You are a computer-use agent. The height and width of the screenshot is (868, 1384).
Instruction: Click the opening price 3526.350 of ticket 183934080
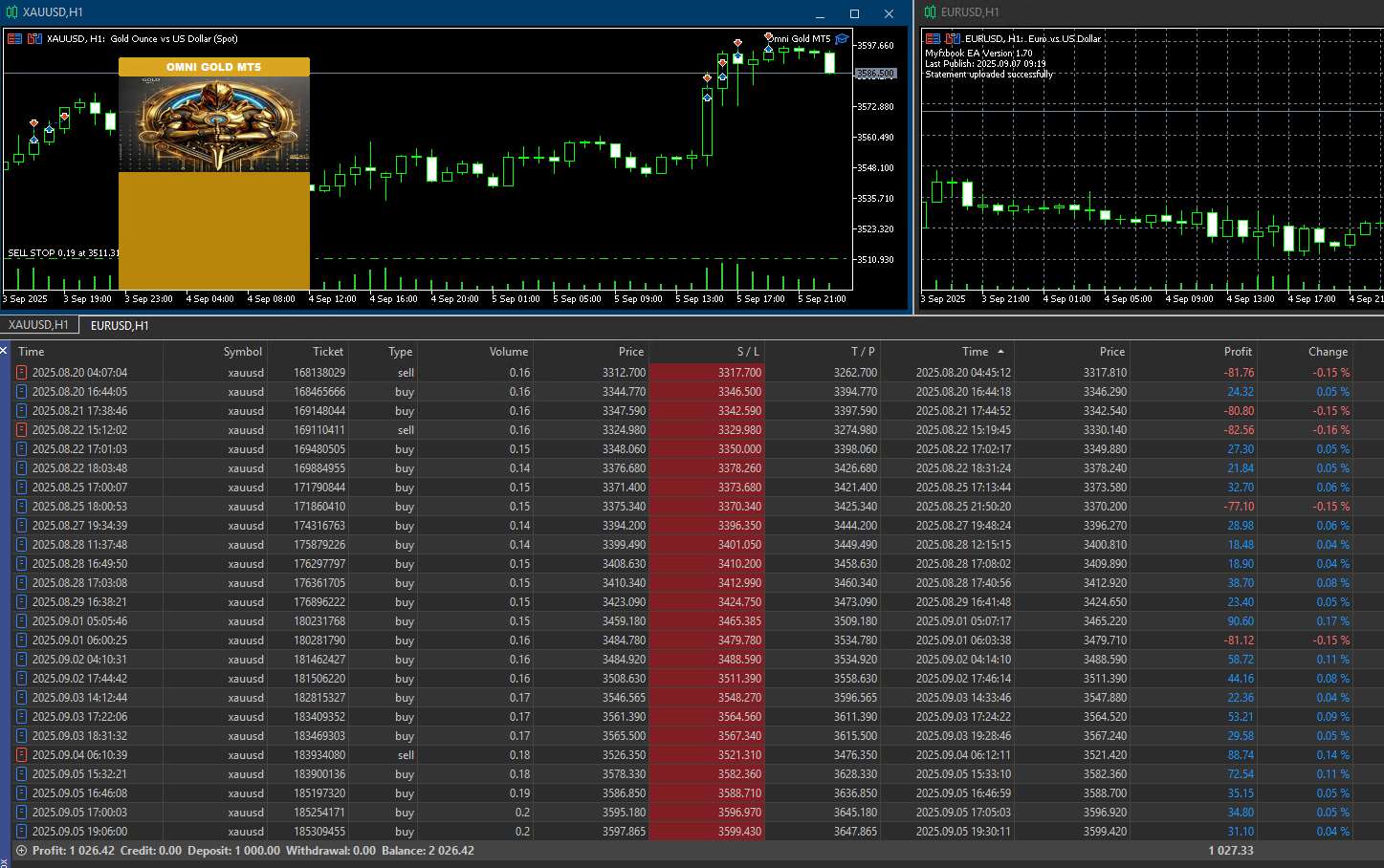(x=624, y=755)
